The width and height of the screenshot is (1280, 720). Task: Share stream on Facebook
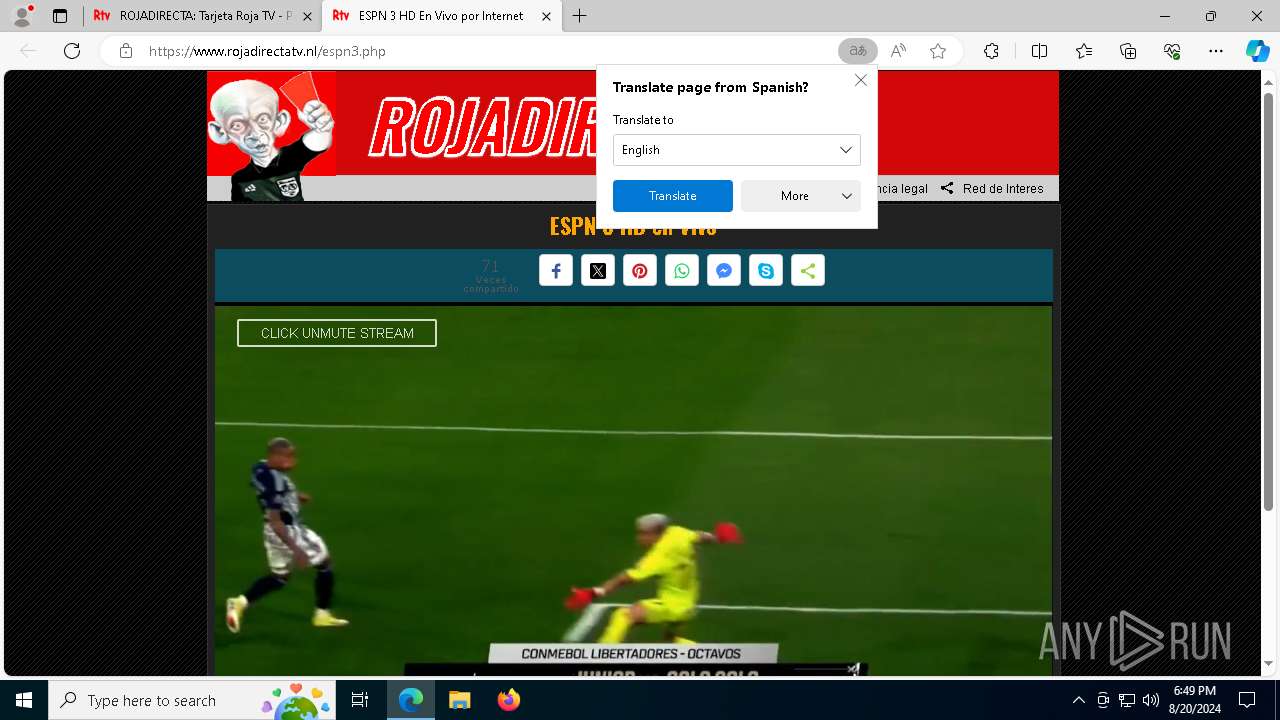(x=556, y=271)
